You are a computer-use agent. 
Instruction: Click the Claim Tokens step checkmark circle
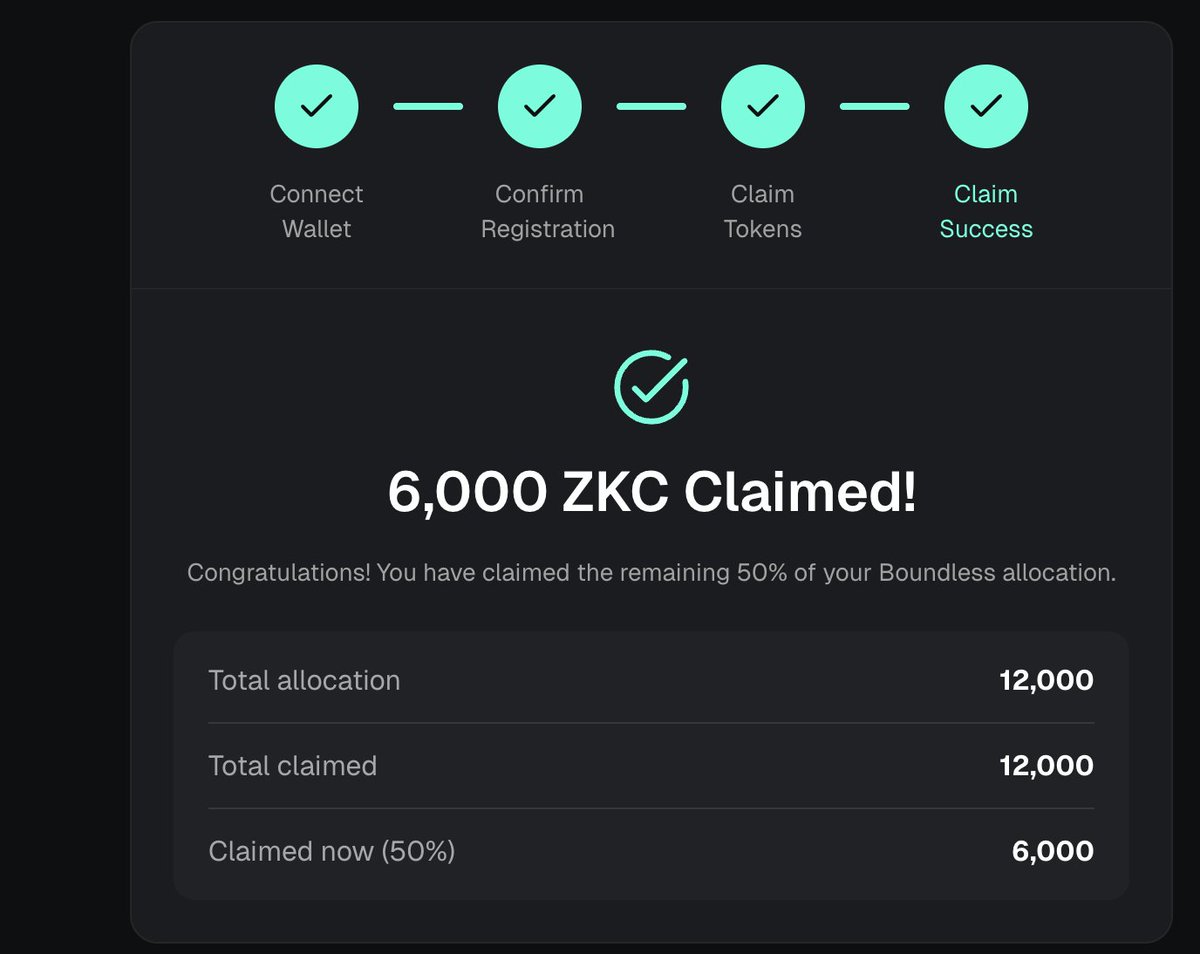point(762,106)
